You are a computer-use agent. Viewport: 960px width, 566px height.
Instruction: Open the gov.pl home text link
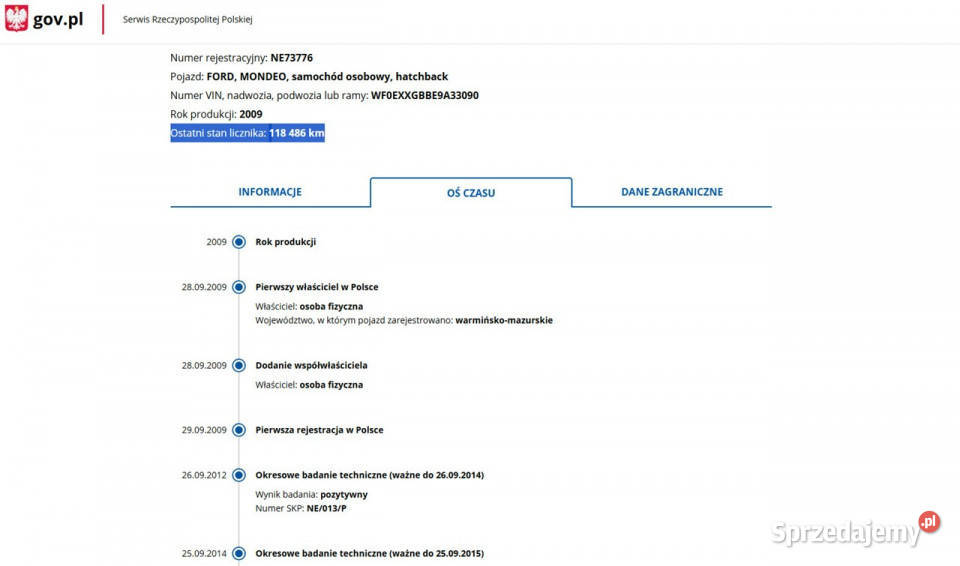click(58, 19)
